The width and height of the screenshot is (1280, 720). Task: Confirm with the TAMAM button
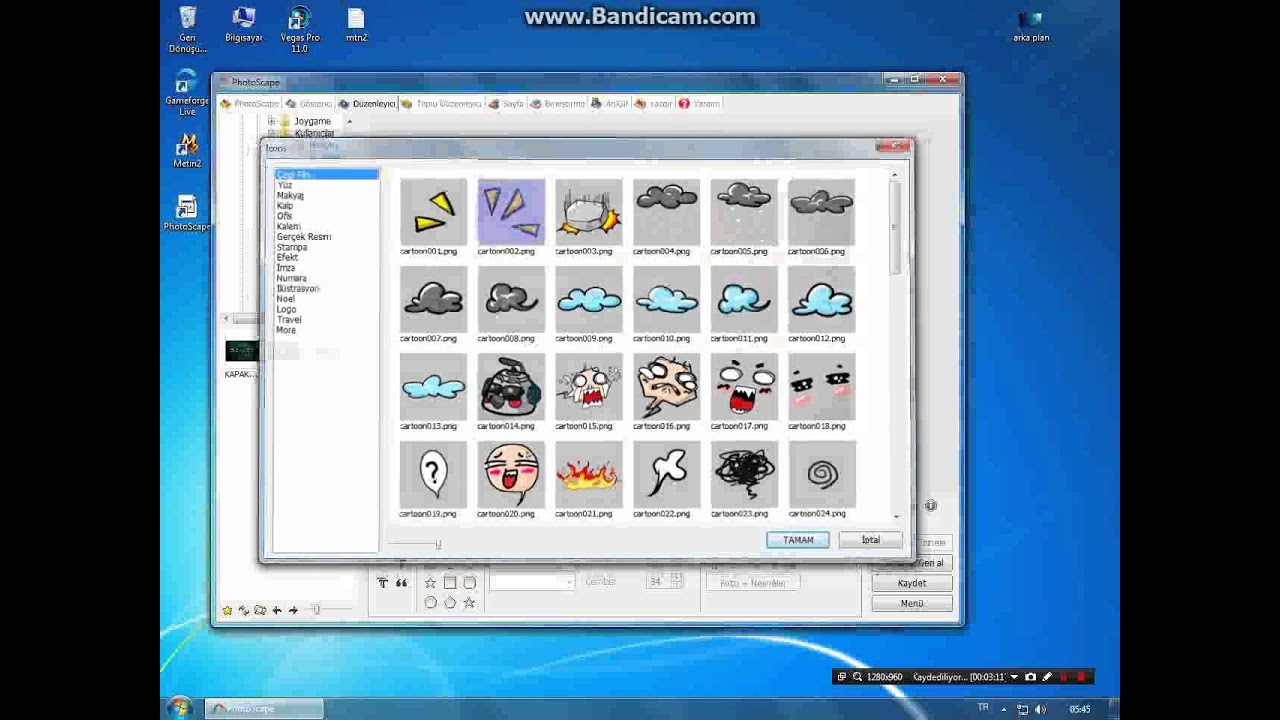(798, 540)
